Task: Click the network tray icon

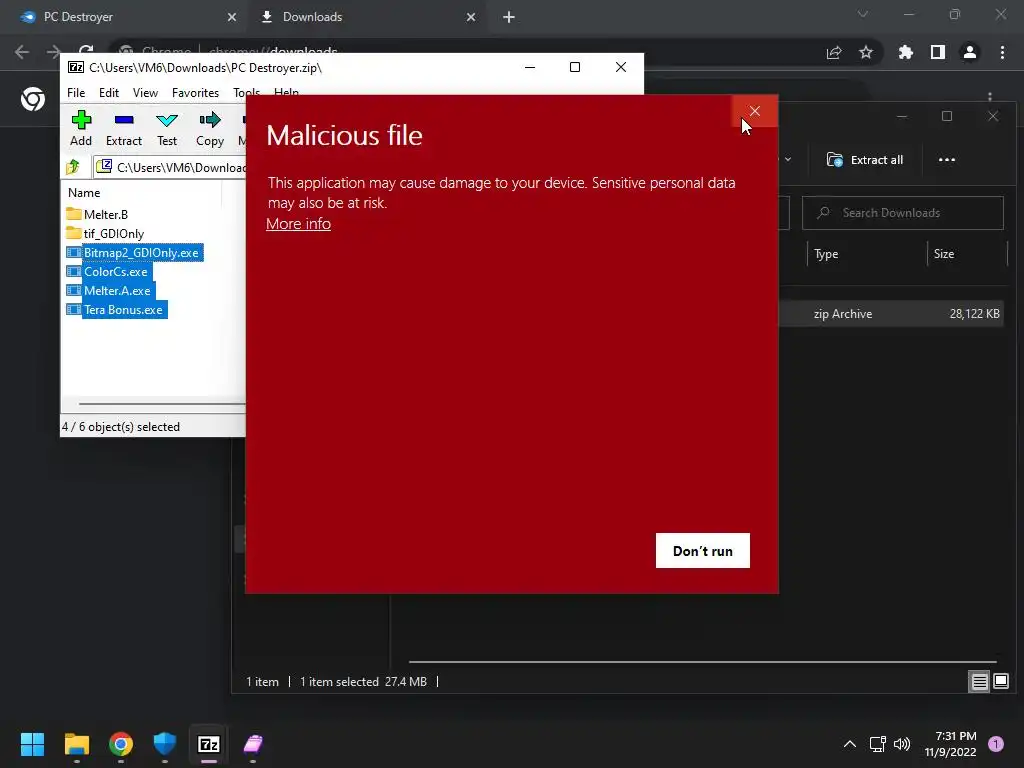Action: click(x=878, y=744)
